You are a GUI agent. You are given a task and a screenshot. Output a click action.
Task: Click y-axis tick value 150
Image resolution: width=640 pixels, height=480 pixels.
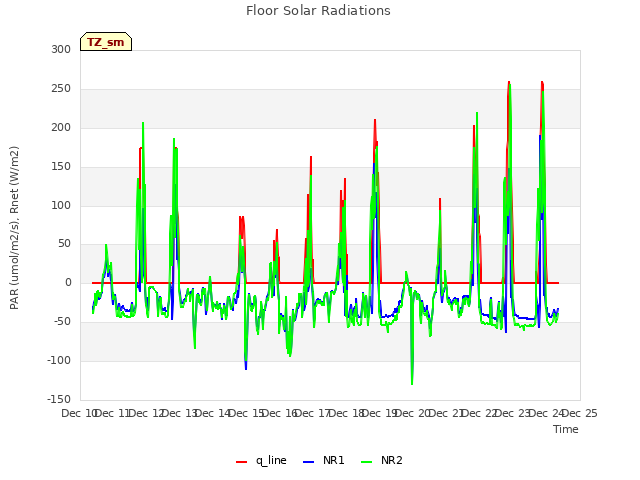pos(61,166)
